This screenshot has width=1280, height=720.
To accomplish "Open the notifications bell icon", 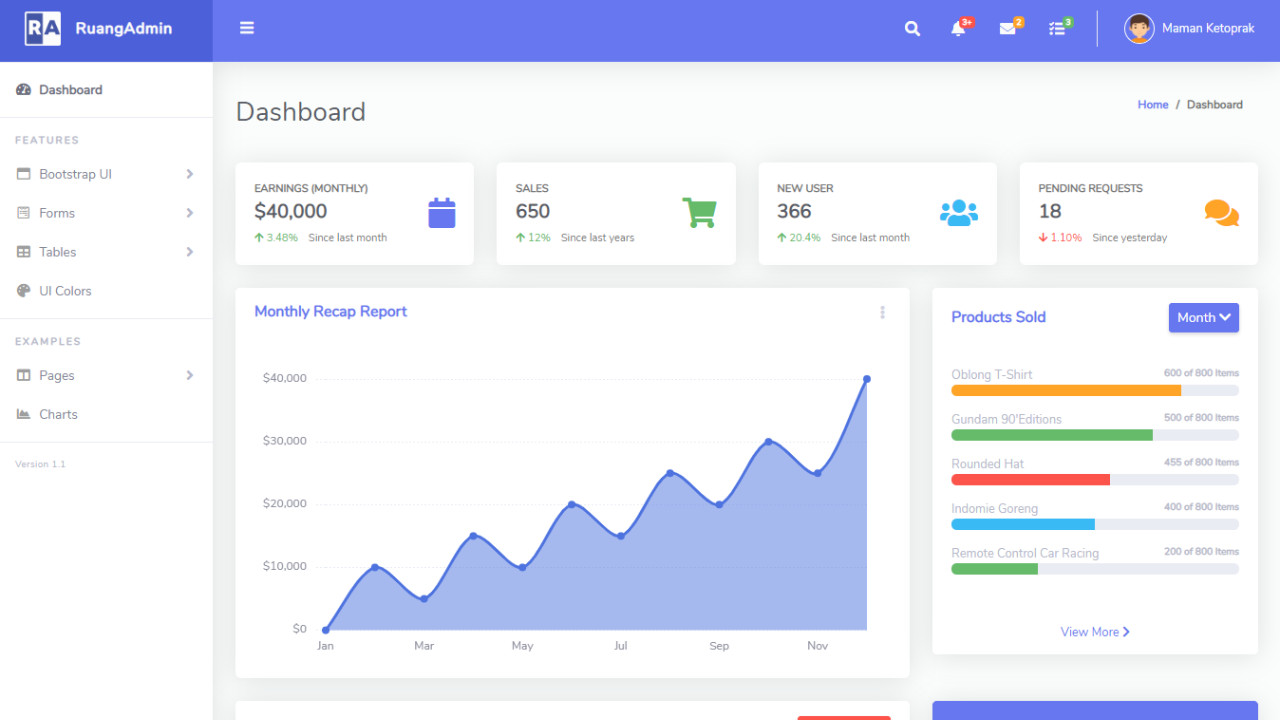I will (x=958, y=29).
